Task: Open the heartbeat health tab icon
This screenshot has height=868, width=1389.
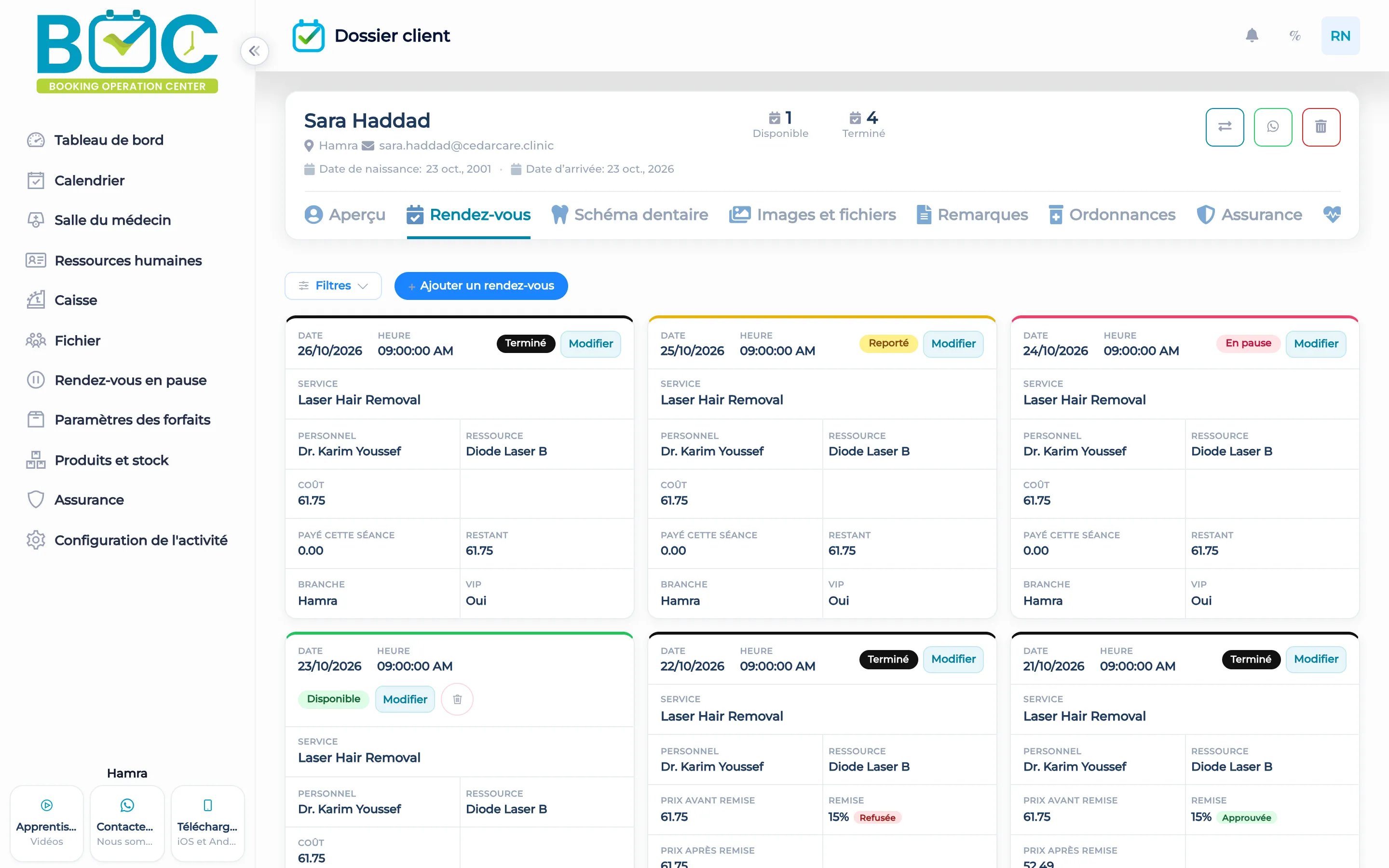Action: [1332, 214]
